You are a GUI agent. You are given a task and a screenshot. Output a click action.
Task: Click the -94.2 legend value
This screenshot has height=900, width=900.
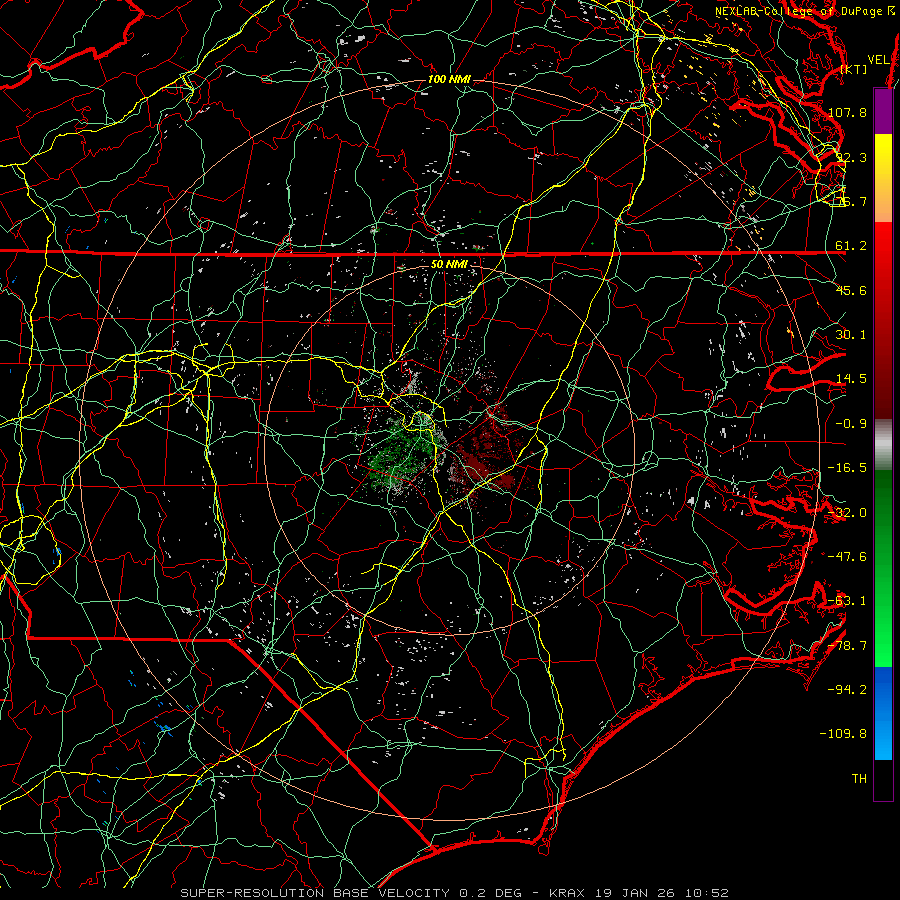pos(848,689)
